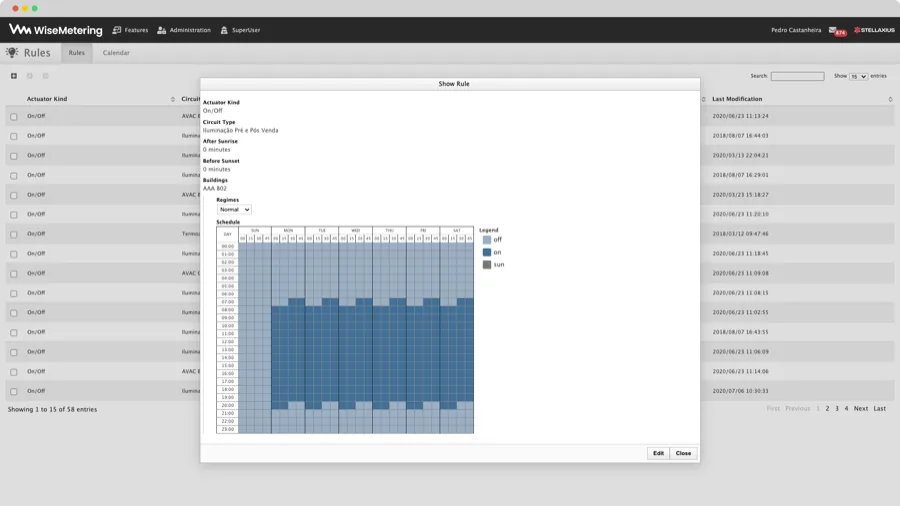Click the Actuator Kind column header

coord(47,99)
